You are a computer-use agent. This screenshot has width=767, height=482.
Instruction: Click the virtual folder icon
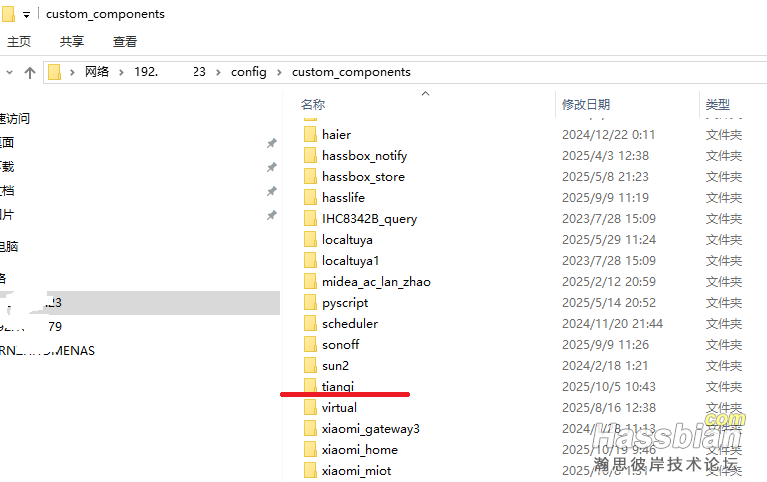tap(309, 407)
